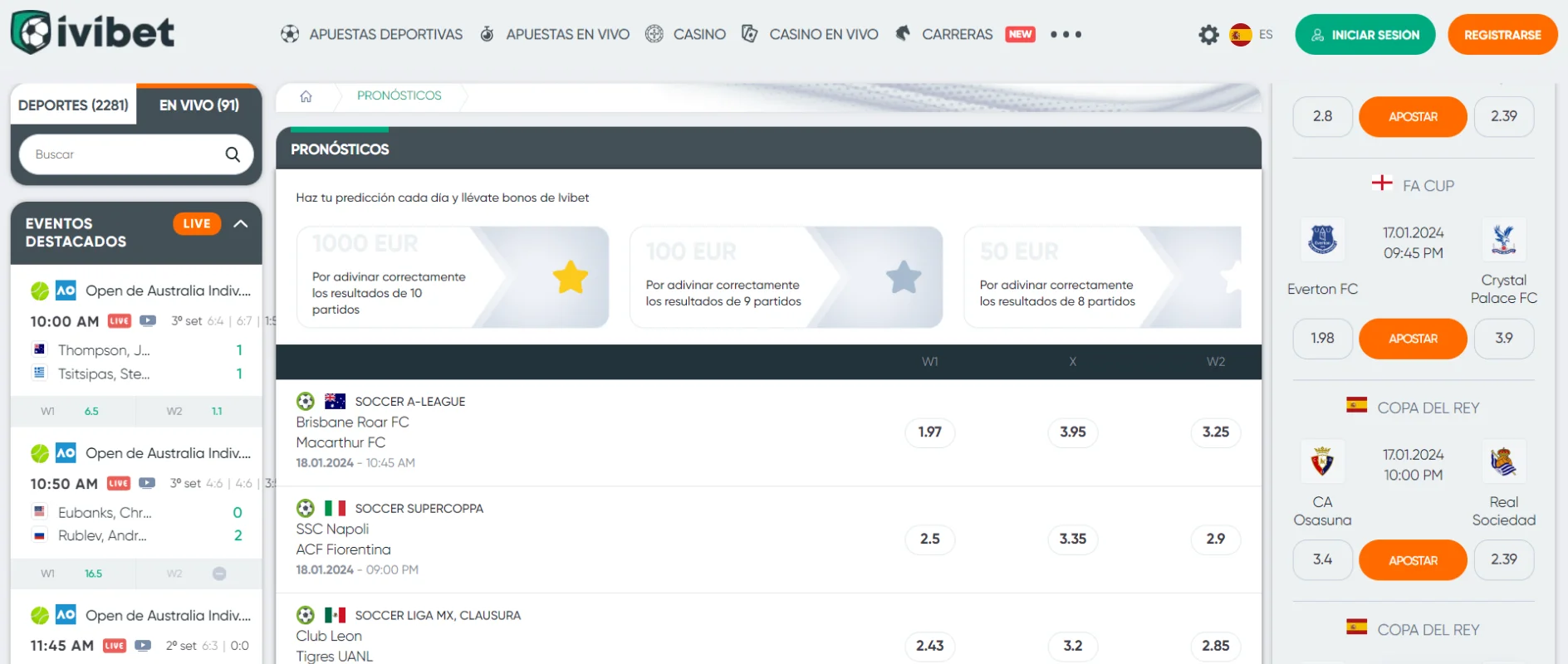Viewport: 1568px width, 664px height.
Task: Click the ivibet logo
Action: coord(92,32)
